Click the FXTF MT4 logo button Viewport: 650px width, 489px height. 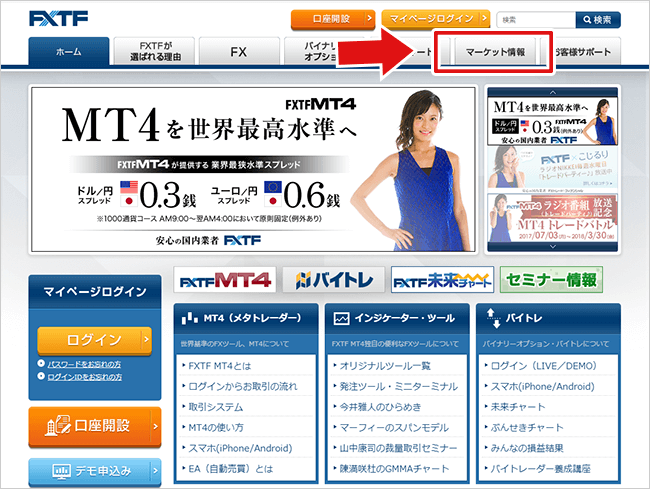click(225, 280)
